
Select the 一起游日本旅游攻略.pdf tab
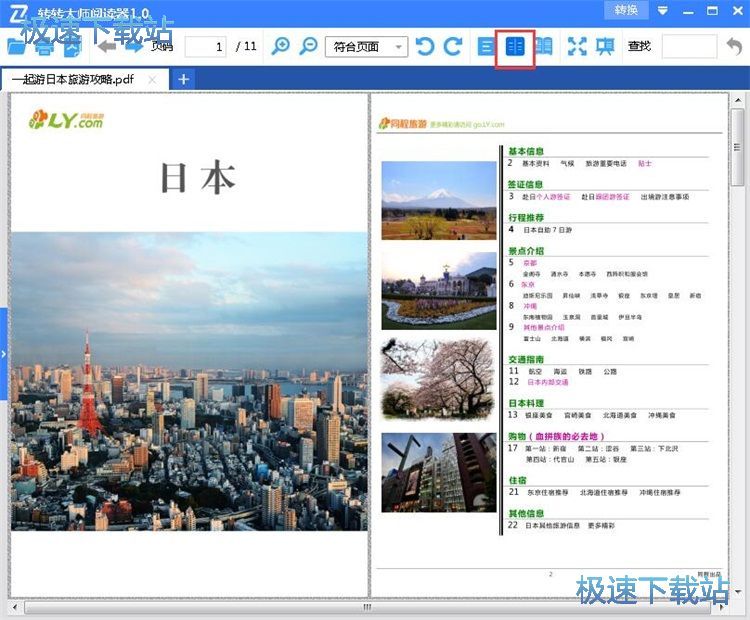73,79
